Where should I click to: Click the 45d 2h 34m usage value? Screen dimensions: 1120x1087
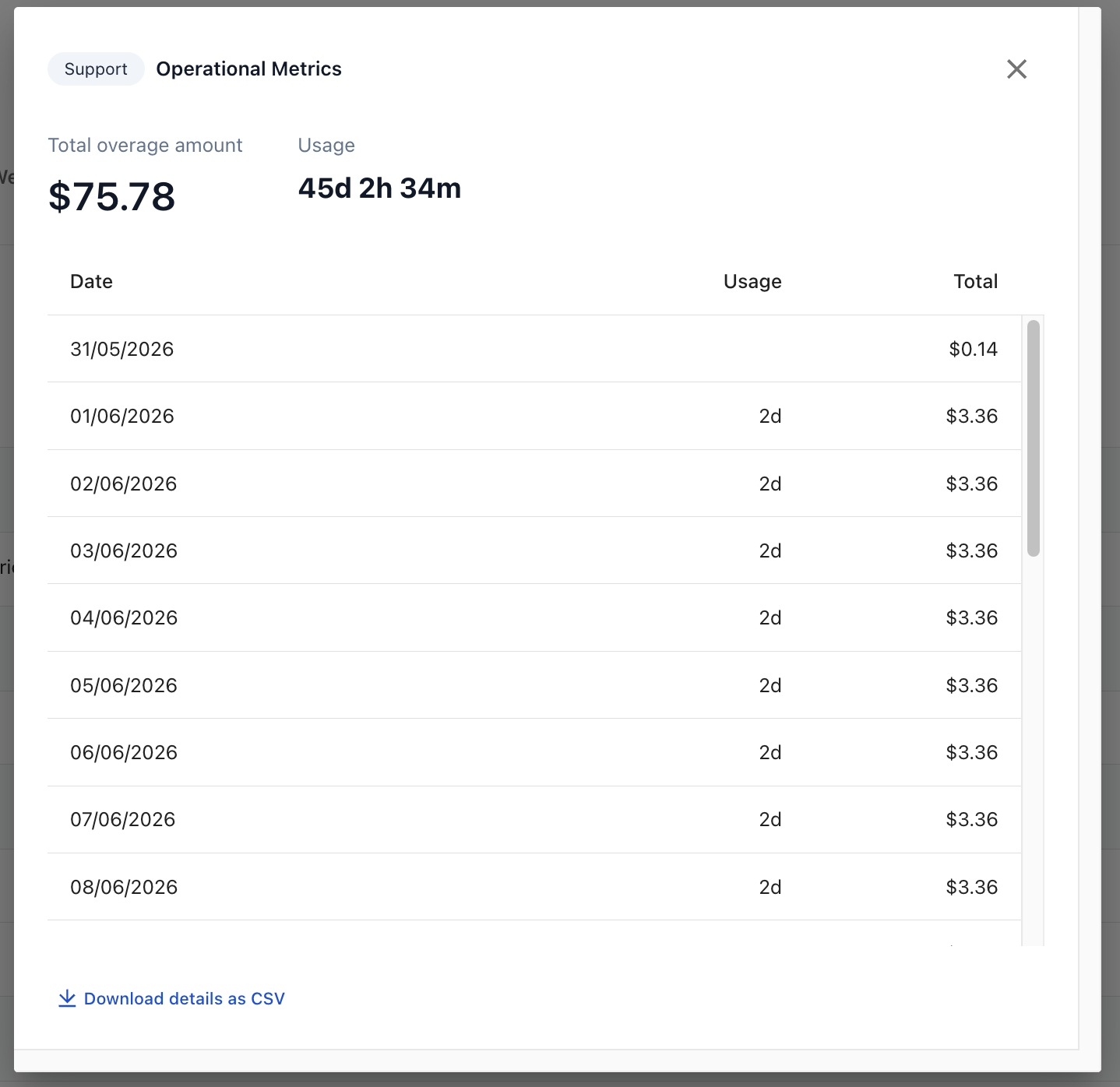click(380, 188)
